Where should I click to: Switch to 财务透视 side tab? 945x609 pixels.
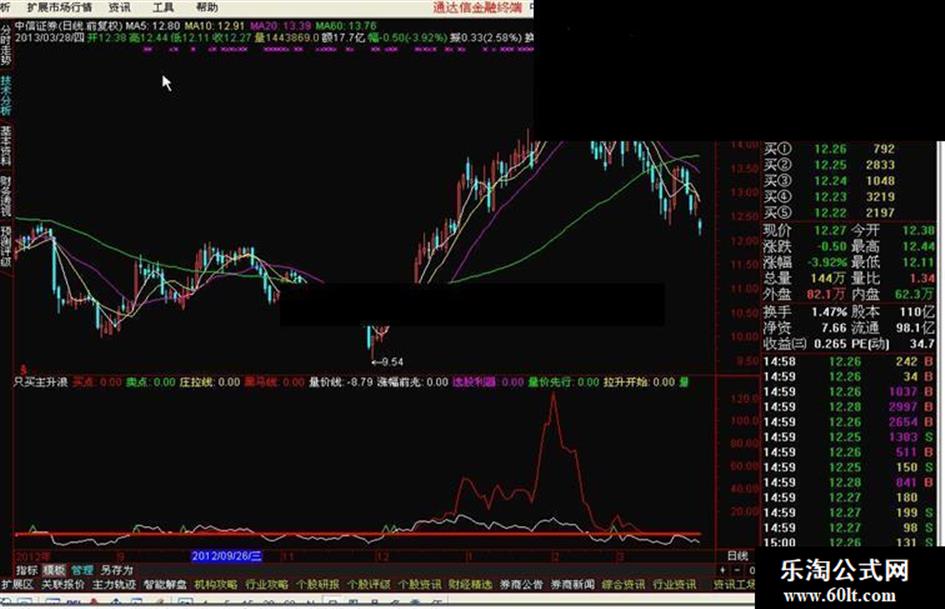5,196
